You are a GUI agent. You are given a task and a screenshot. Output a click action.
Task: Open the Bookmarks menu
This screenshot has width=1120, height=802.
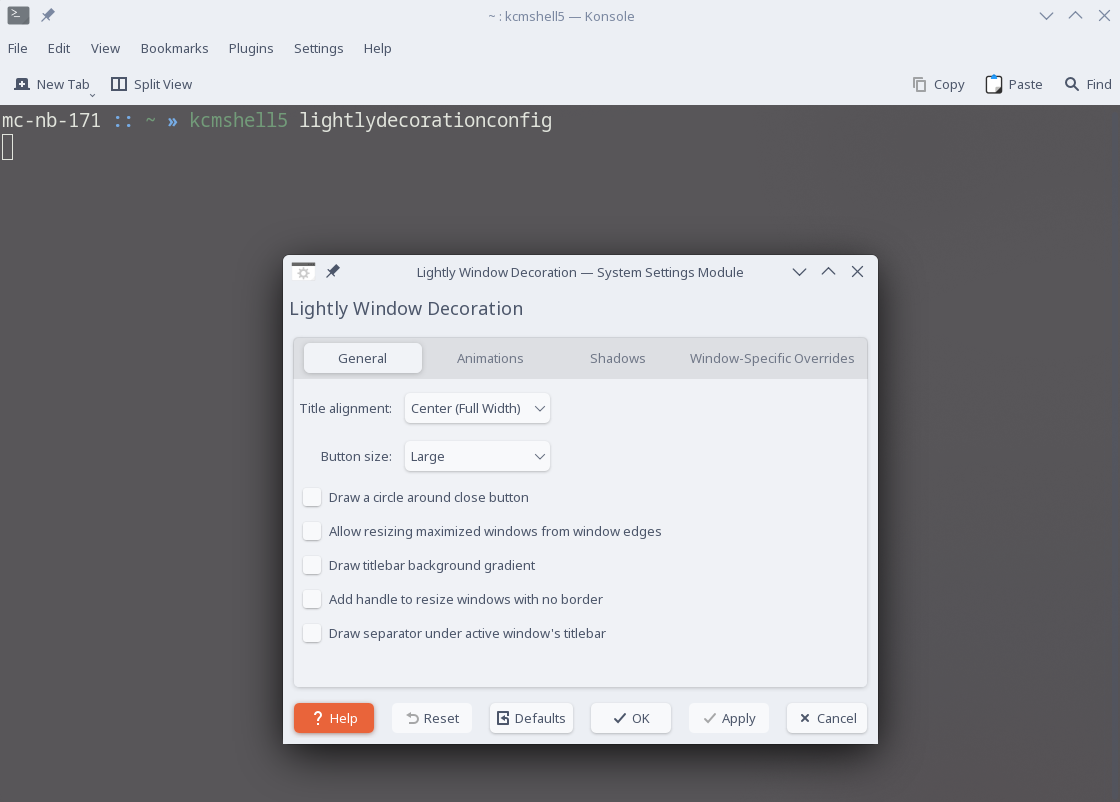[174, 49]
